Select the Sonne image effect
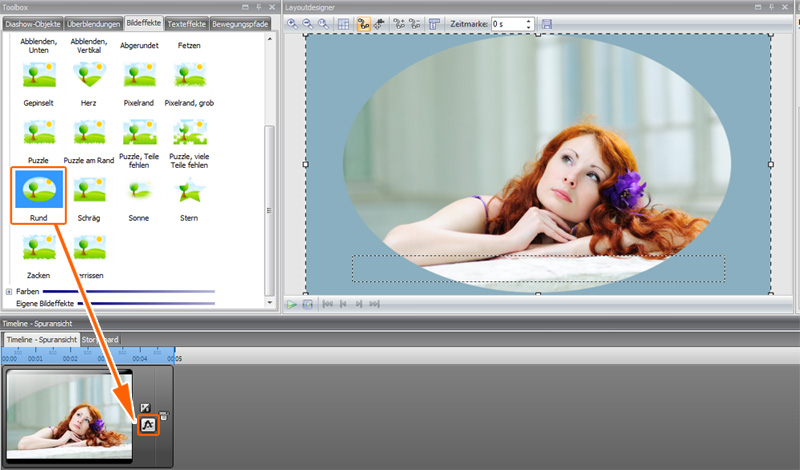The width and height of the screenshot is (800, 470). [x=138, y=190]
